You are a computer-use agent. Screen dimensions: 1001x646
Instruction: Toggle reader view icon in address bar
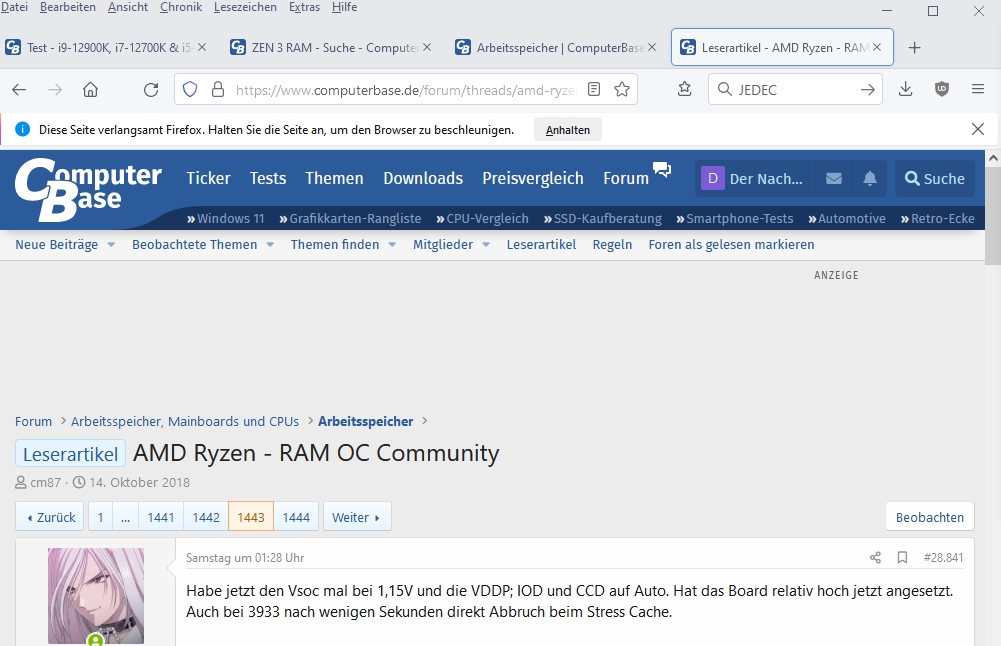pos(594,89)
